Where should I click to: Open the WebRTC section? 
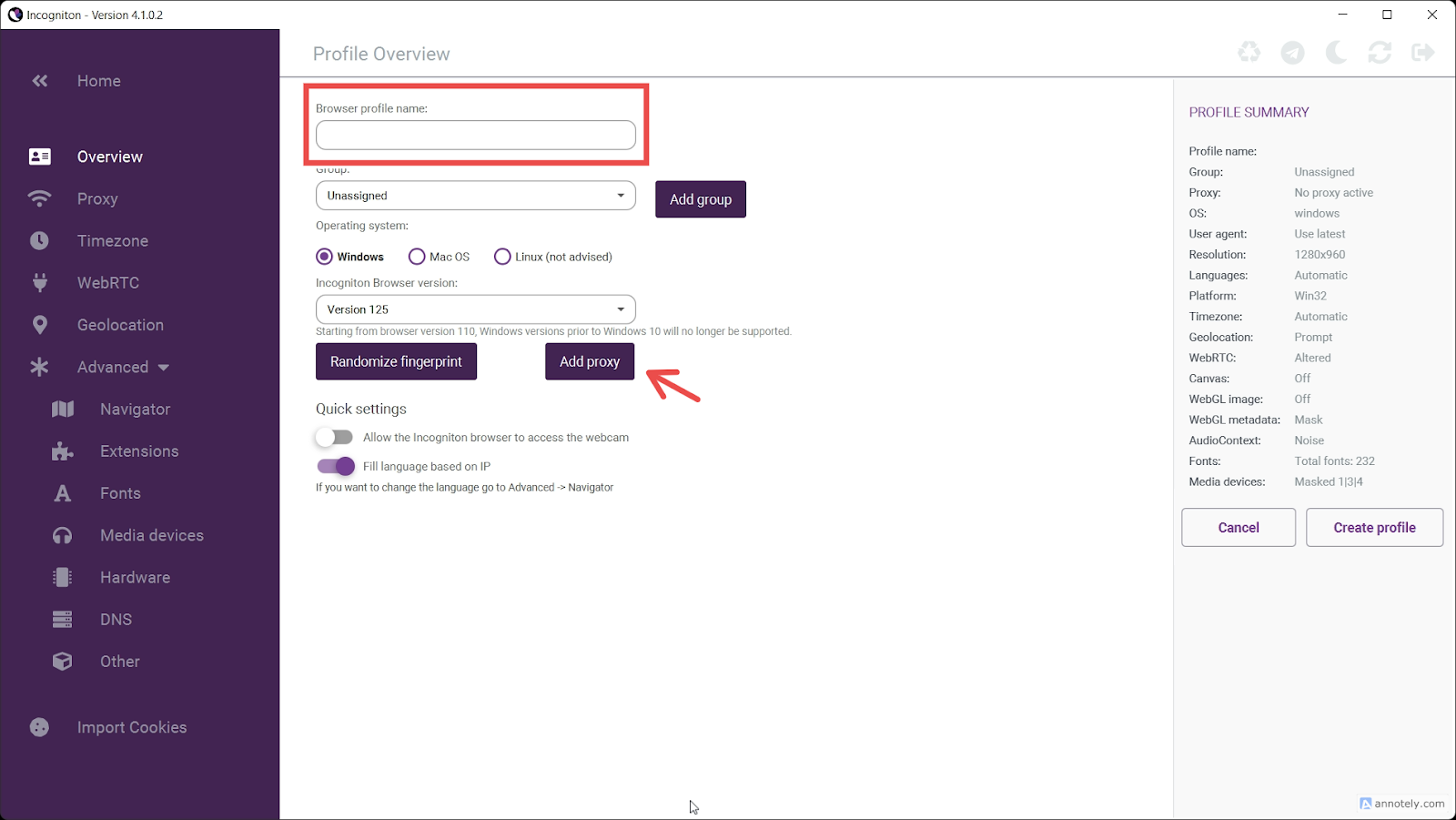[x=108, y=282]
